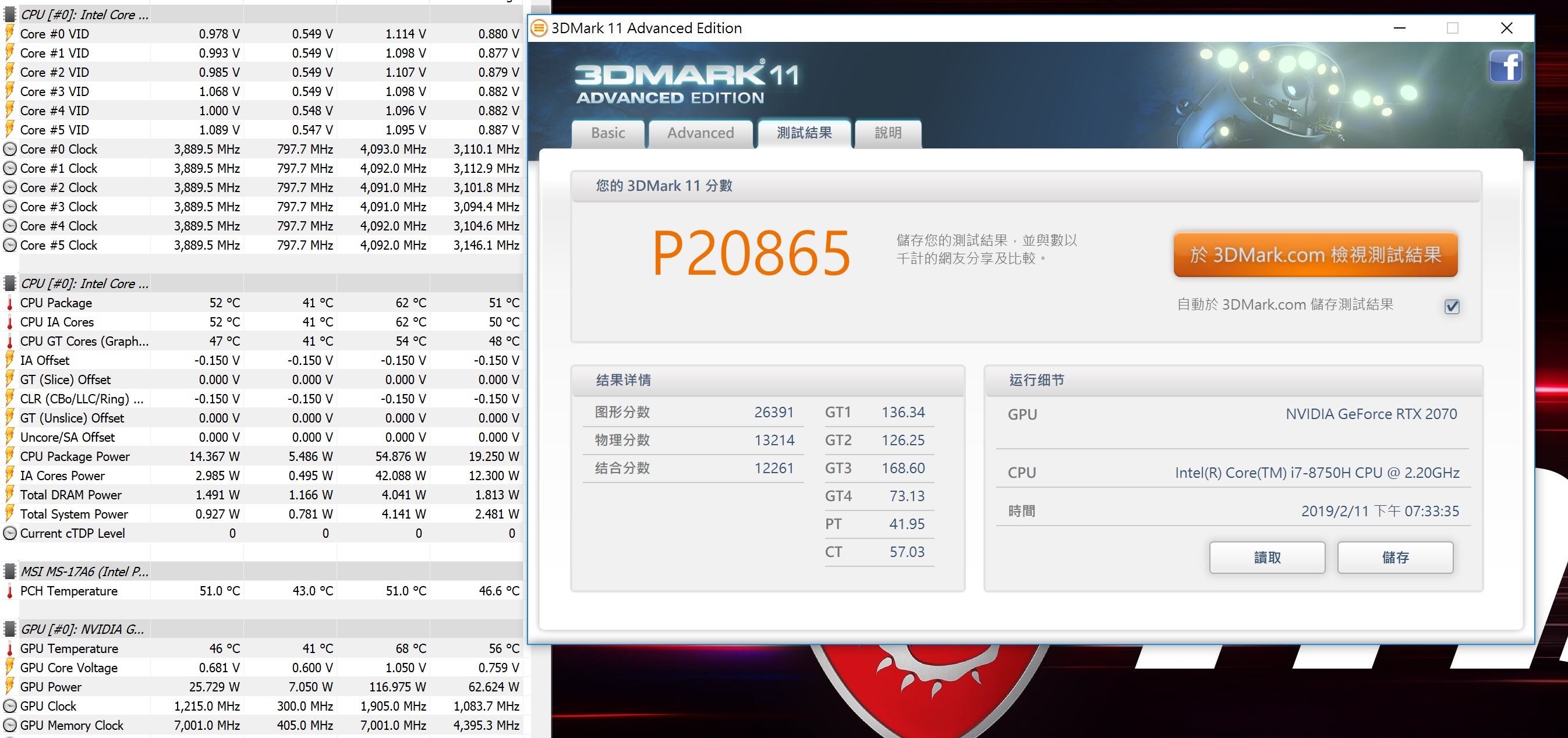
Task: Select the GT (Unslice) Offset row label
Action: [x=72, y=418]
